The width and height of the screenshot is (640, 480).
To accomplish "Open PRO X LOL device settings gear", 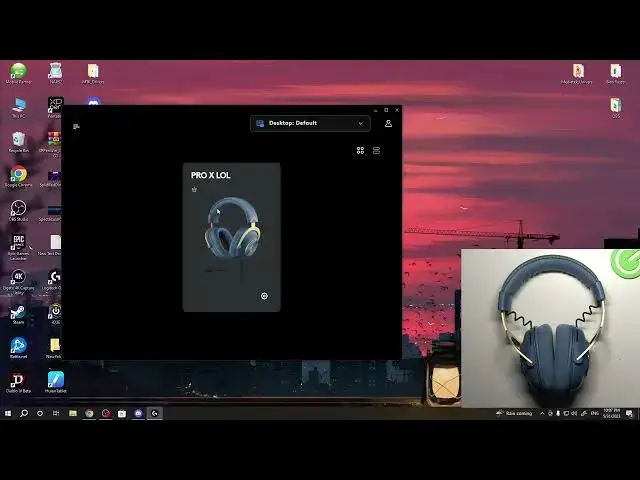I will [264, 296].
